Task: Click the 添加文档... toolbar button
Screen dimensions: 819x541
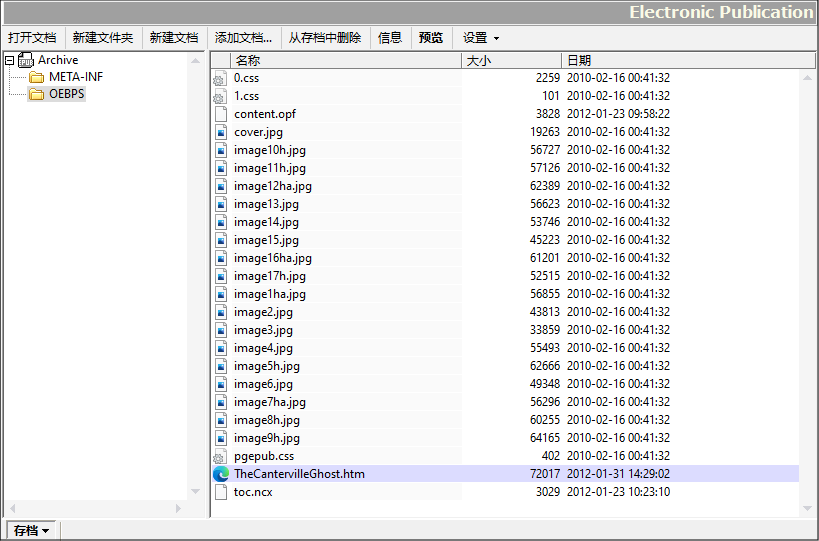Action: [x=243, y=38]
